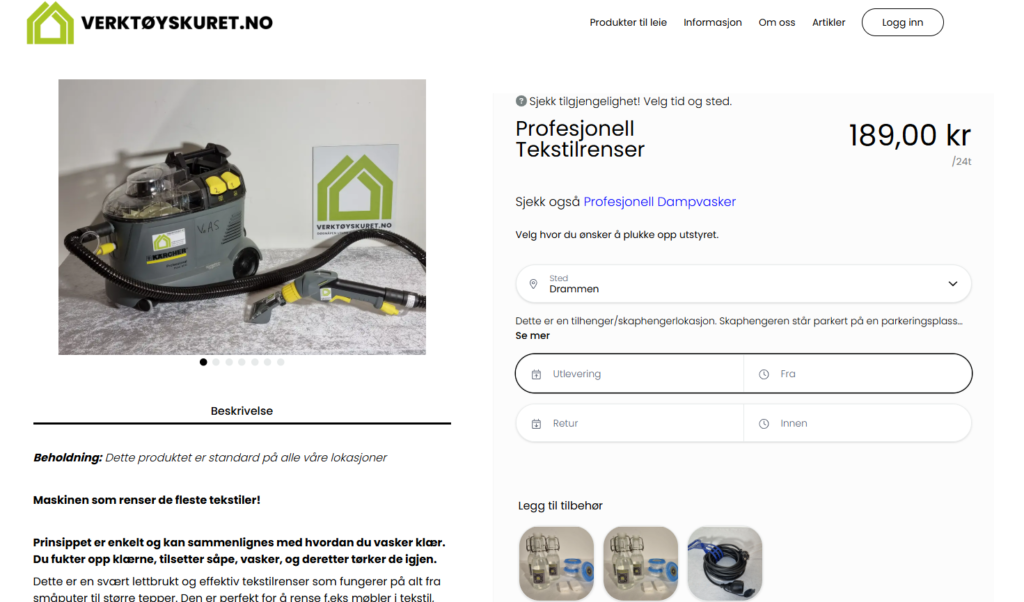This screenshot has height=602, width=1024.
Task: Click the question mark availability help icon
Action: pyautogui.click(x=520, y=101)
